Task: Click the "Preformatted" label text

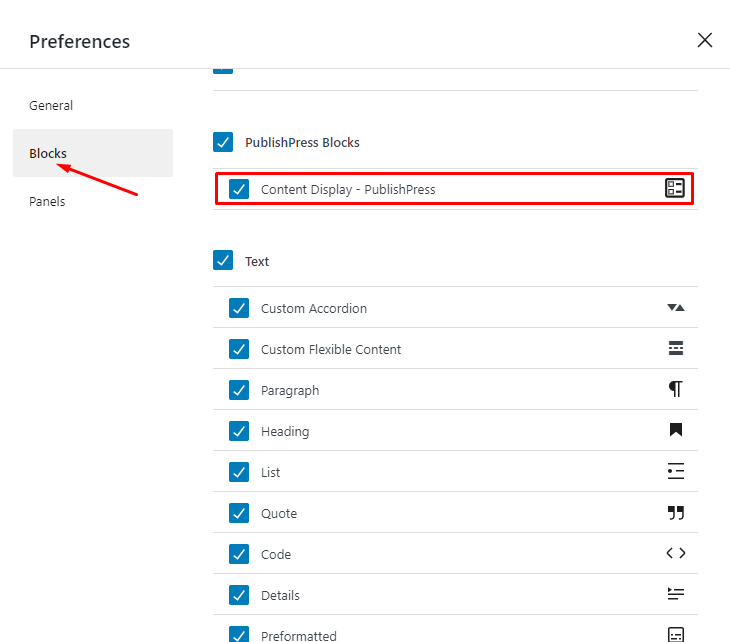Action: (x=298, y=636)
